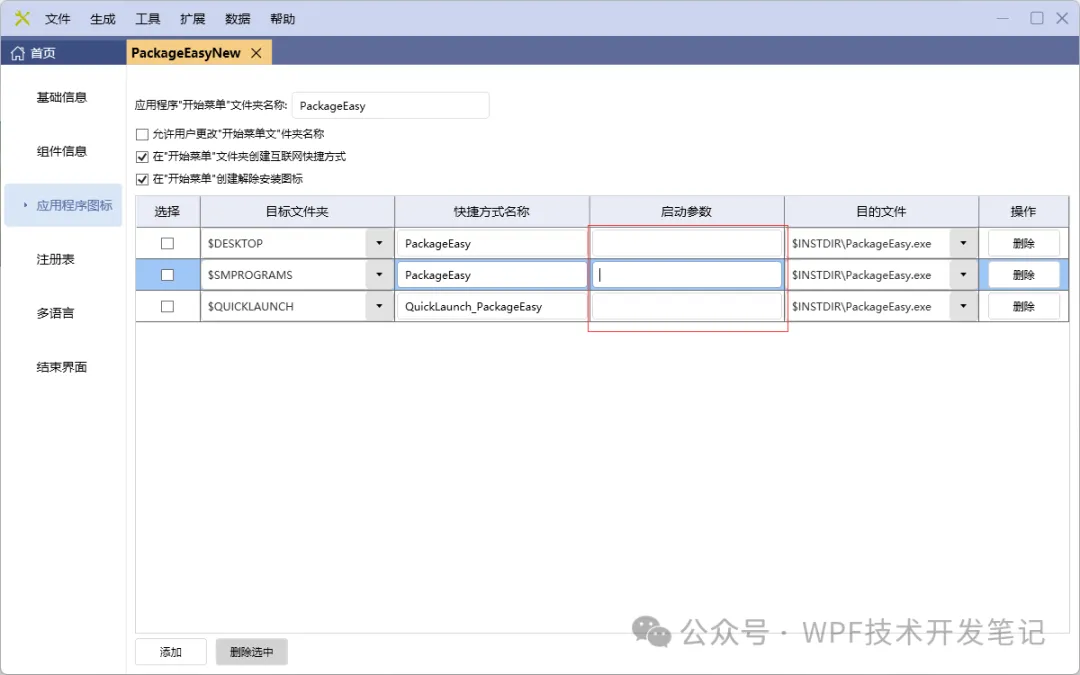The width and height of the screenshot is (1080, 675).
Task: Open the 文件 menu
Action: pos(58,19)
